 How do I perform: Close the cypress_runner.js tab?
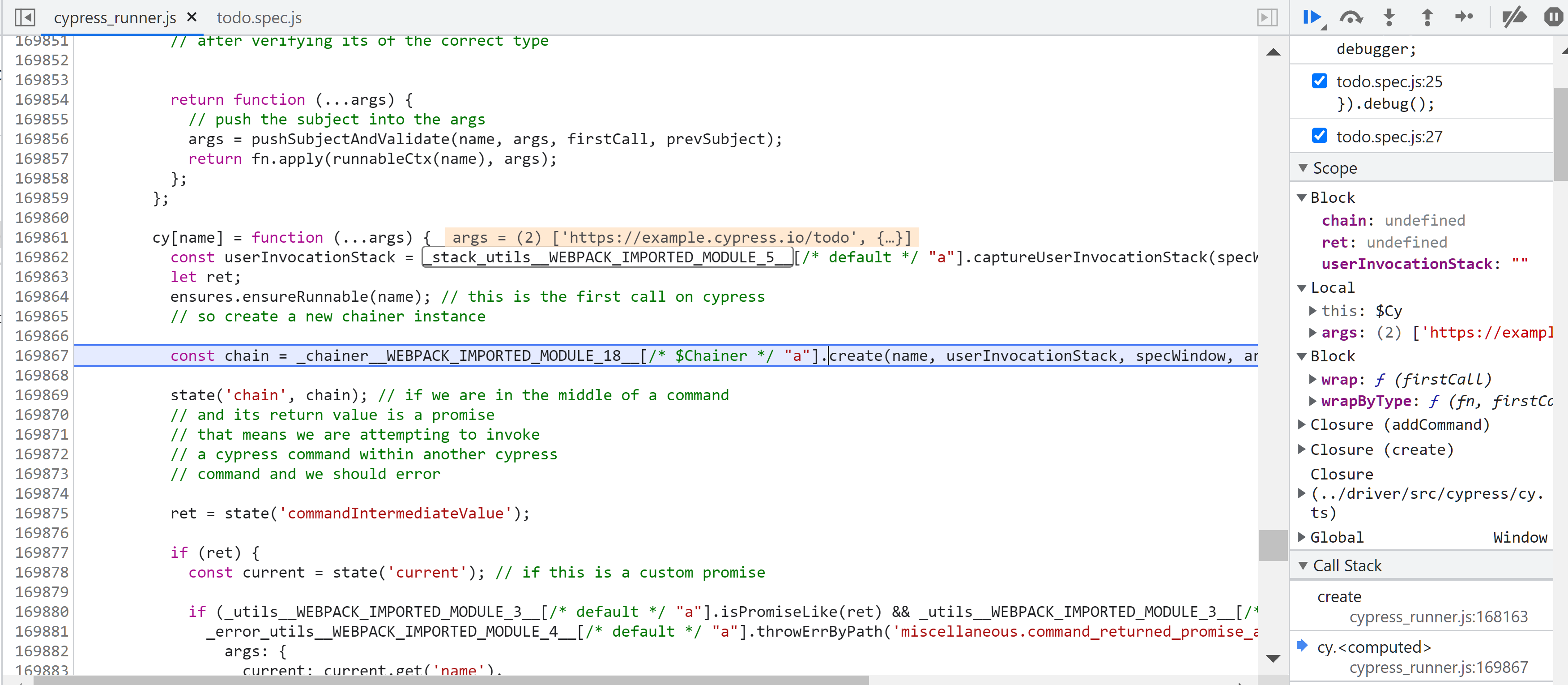tap(192, 17)
